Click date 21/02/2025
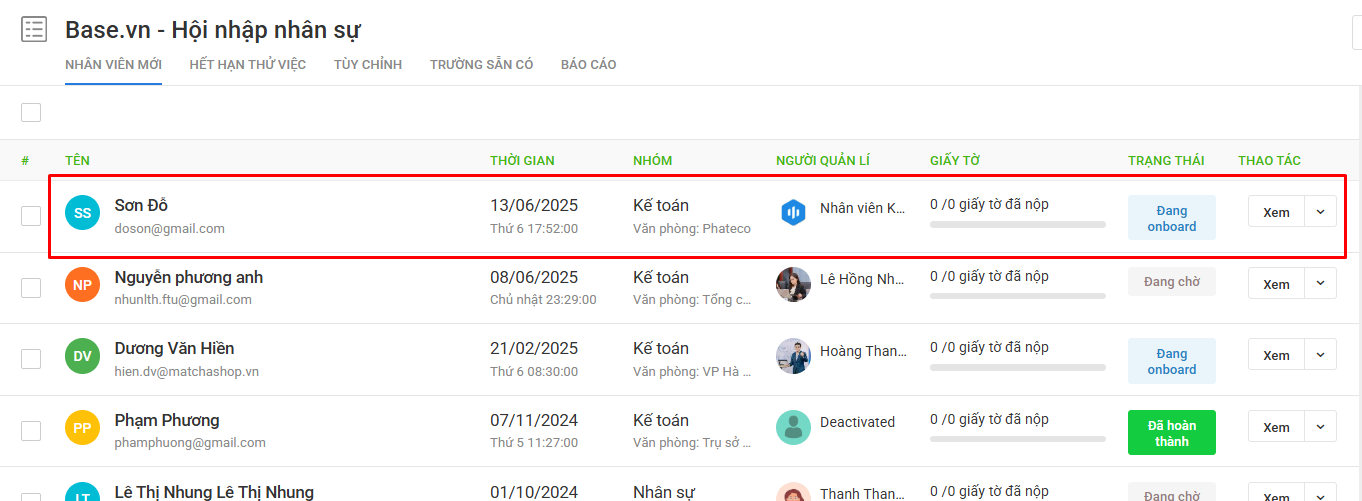This screenshot has height=501, width=1362. coord(534,348)
